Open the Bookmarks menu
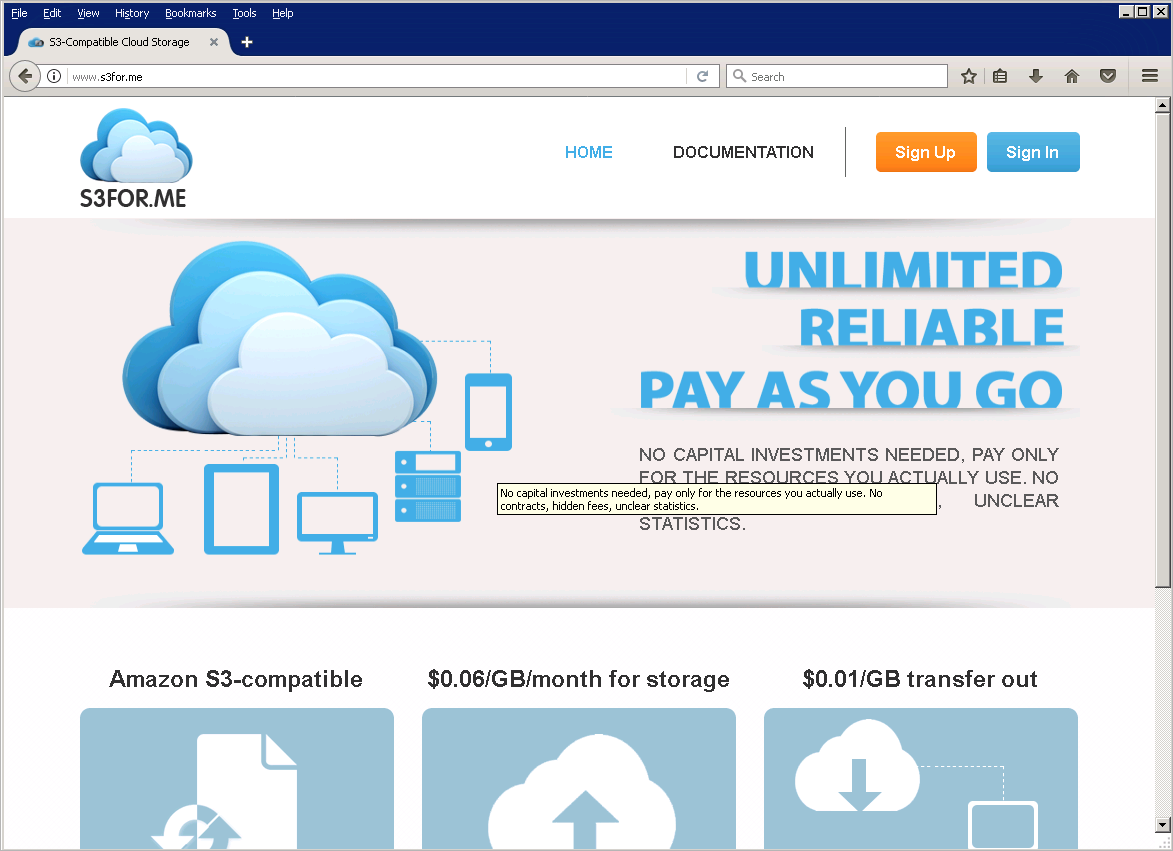 [191, 13]
